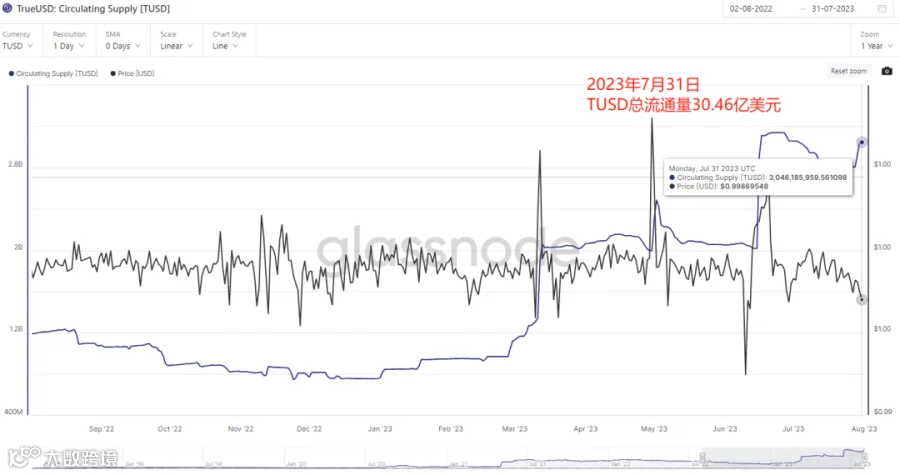Image resolution: width=900 pixels, height=475 pixels.
Task: Click the left handle of the range navigator
Action: pos(701,458)
